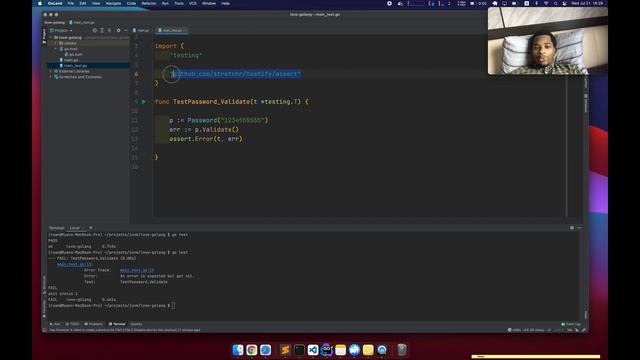Hide the terminal tool window
This screenshot has height=360, width=640.
click(579, 228)
